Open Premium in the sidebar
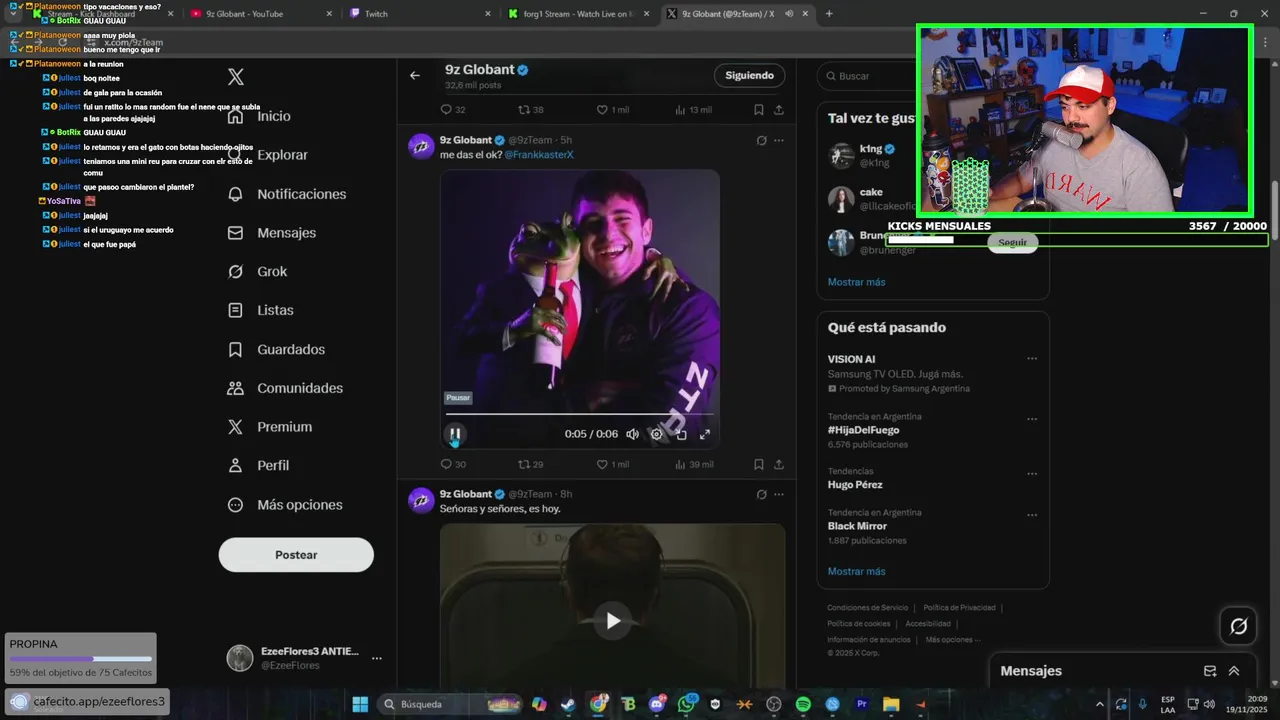Viewport: 1280px width, 720px height. coord(270,427)
